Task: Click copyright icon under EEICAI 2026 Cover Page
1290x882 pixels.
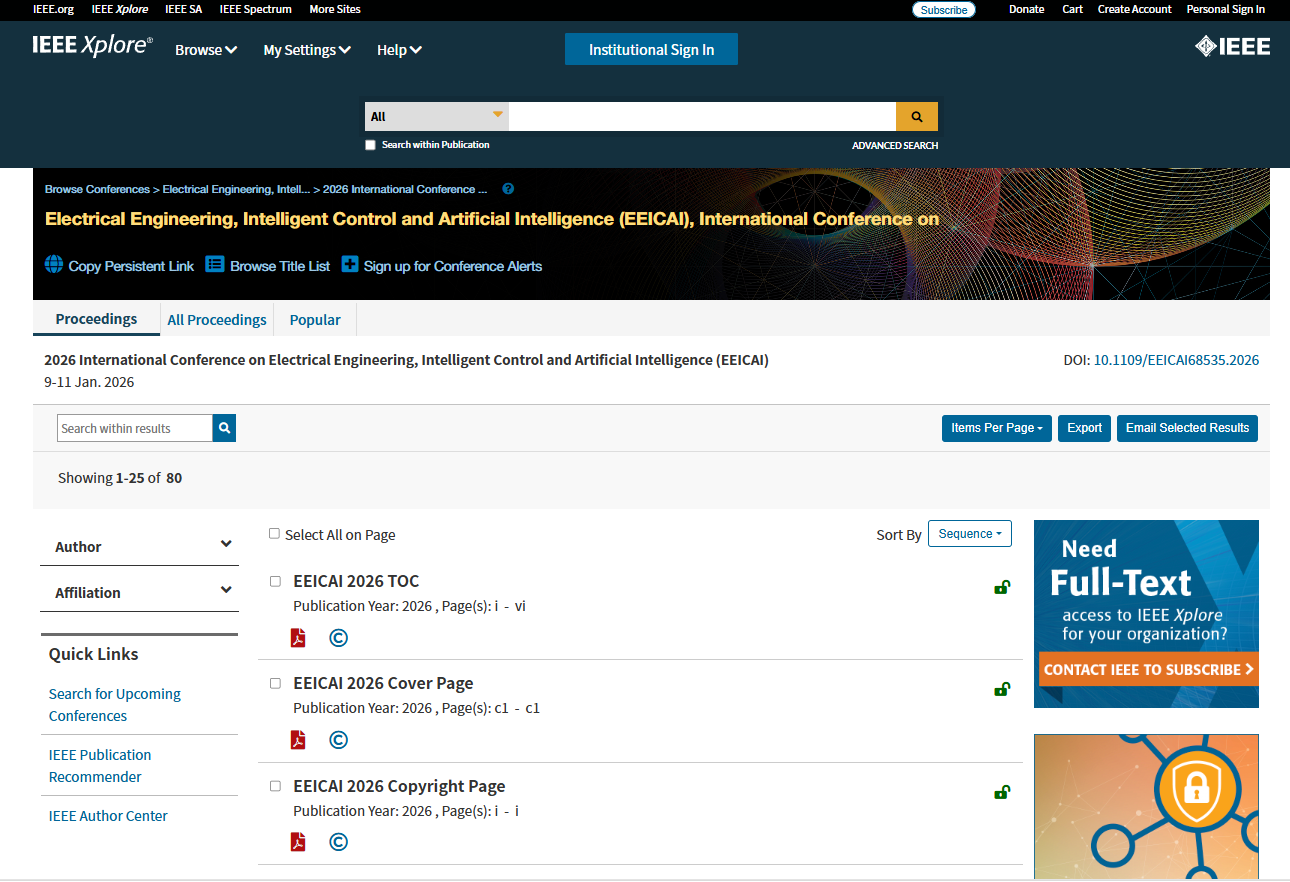Action: tap(339, 740)
